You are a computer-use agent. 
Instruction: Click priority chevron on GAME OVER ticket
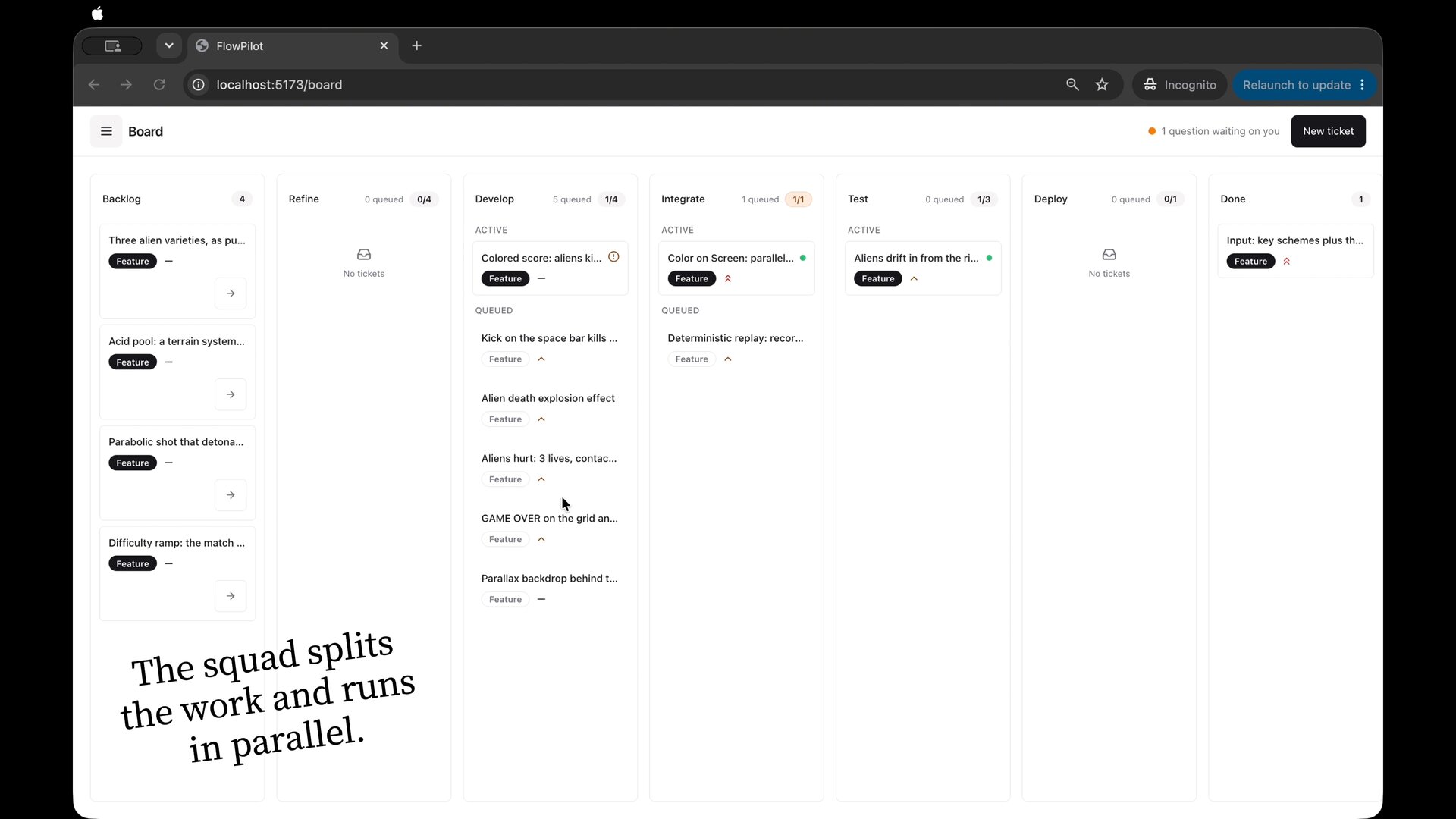pyautogui.click(x=541, y=539)
